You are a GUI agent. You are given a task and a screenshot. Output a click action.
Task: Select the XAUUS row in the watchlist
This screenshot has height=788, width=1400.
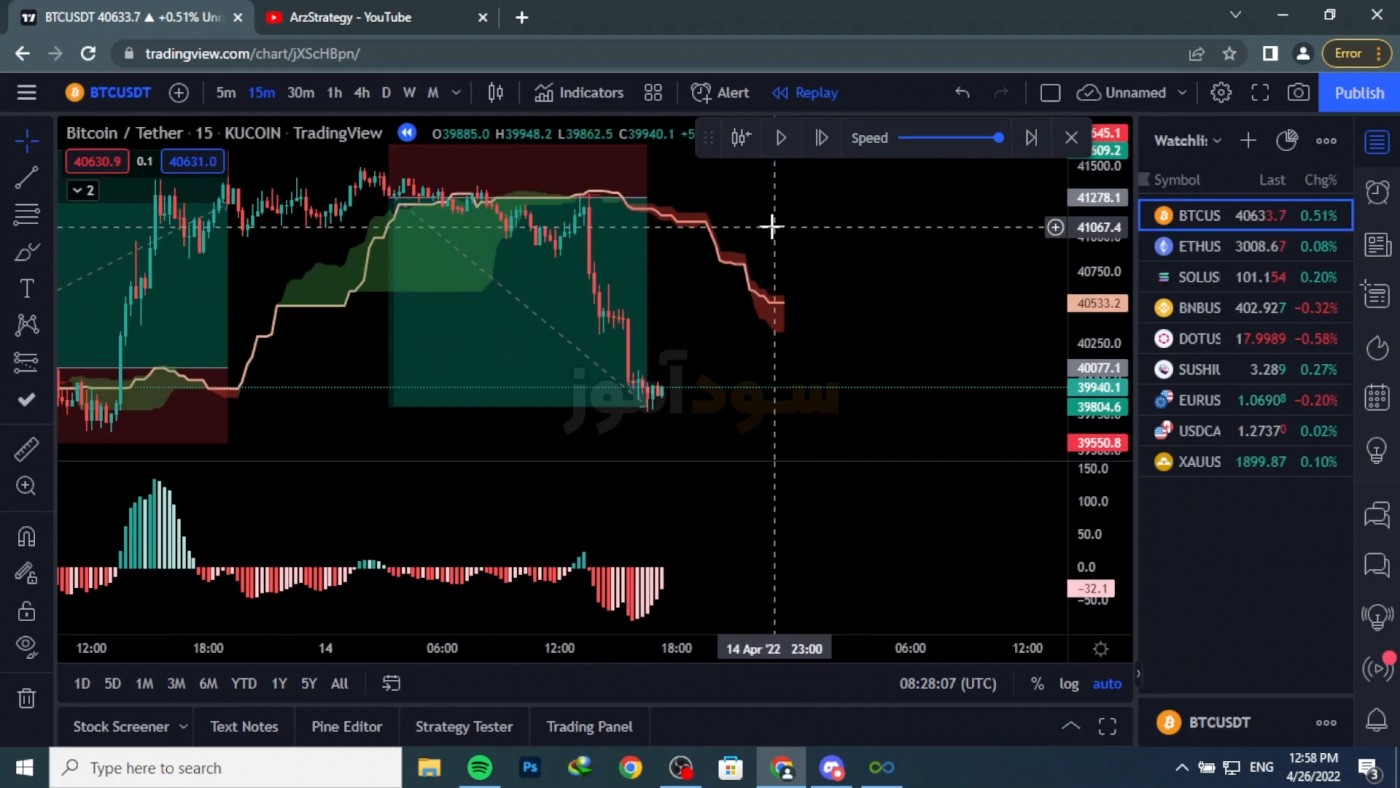click(1246, 461)
